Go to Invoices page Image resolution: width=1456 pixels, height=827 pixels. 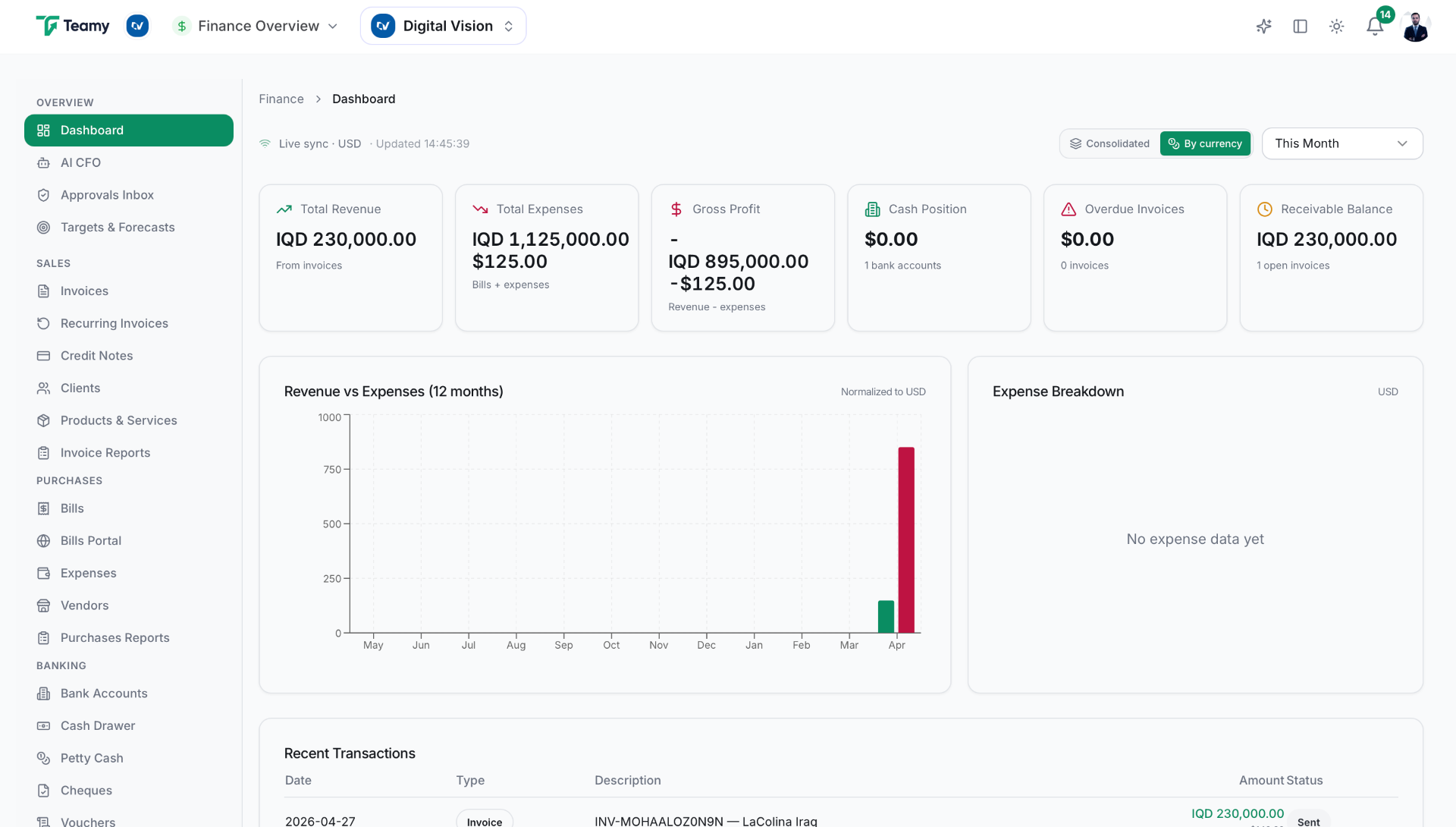click(x=129, y=291)
